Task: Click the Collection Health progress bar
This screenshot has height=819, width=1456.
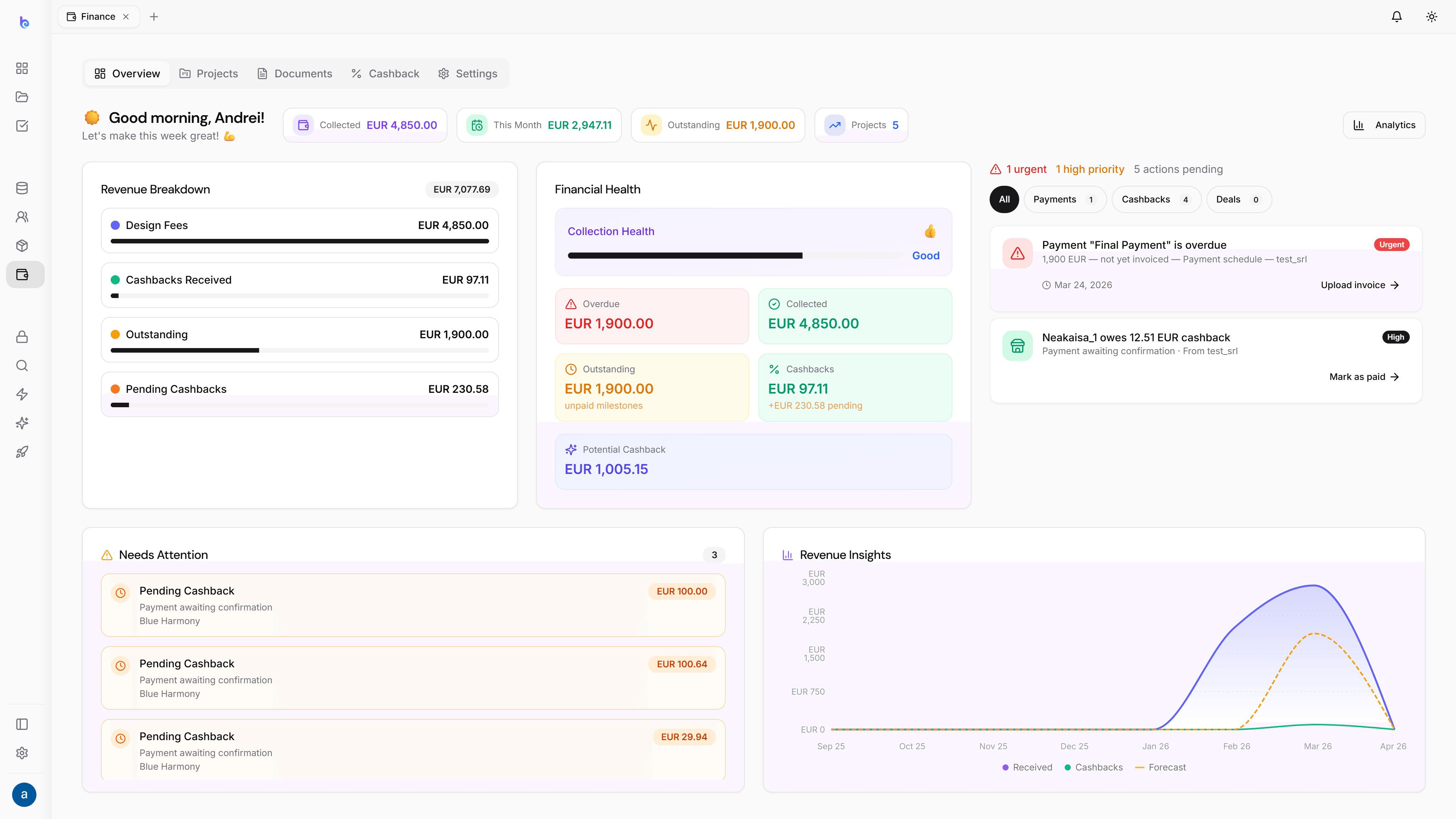Action: click(x=735, y=256)
